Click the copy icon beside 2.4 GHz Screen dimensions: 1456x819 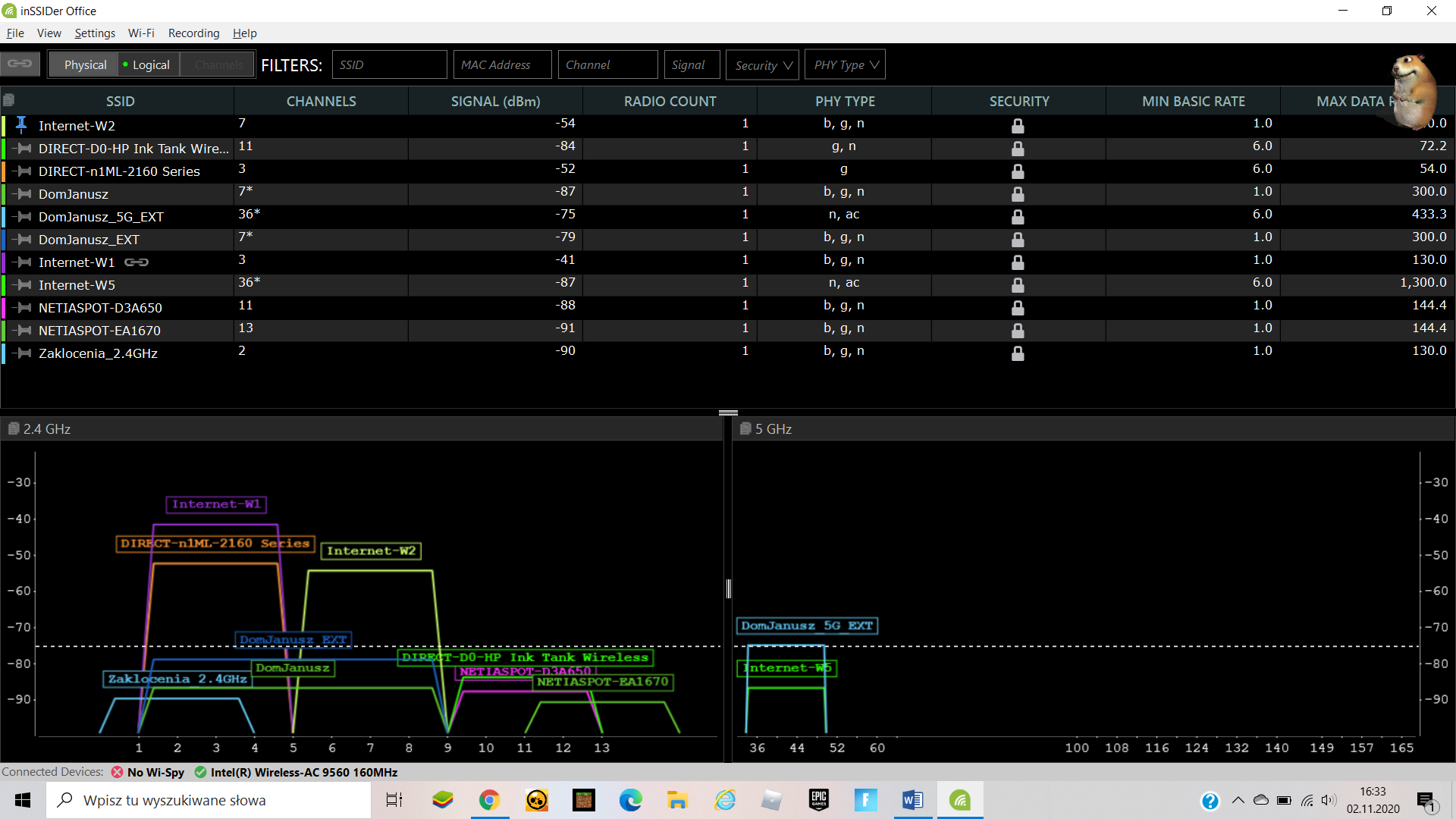(x=13, y=428)
